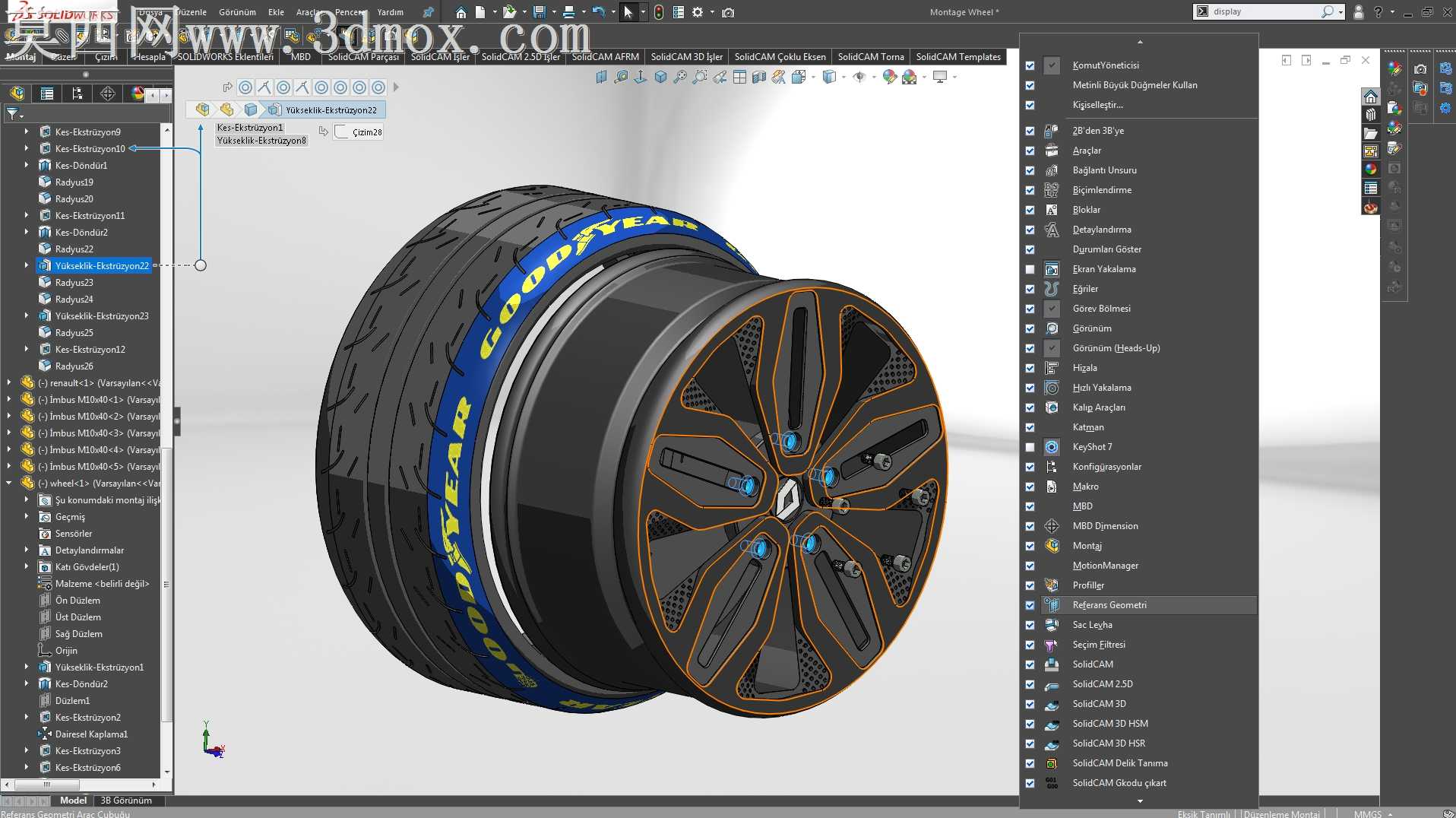Open the ConfigurationManager tab icon

click(x=77, y=94)
